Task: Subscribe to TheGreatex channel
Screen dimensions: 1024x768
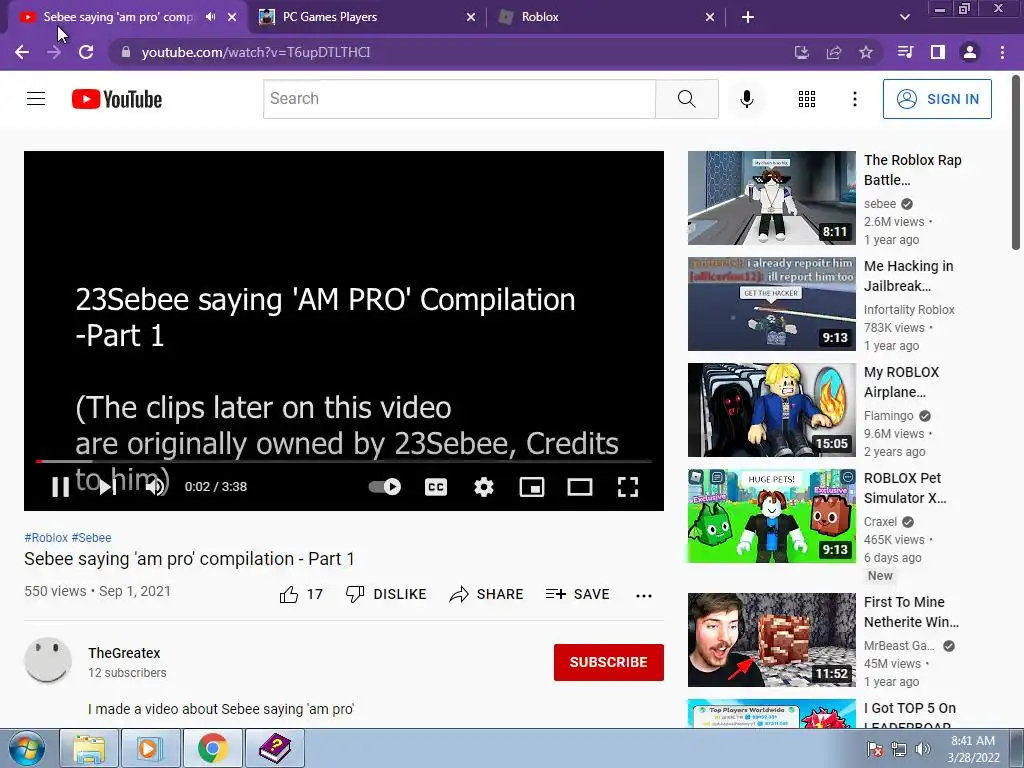Action: [x=609, y=662]
